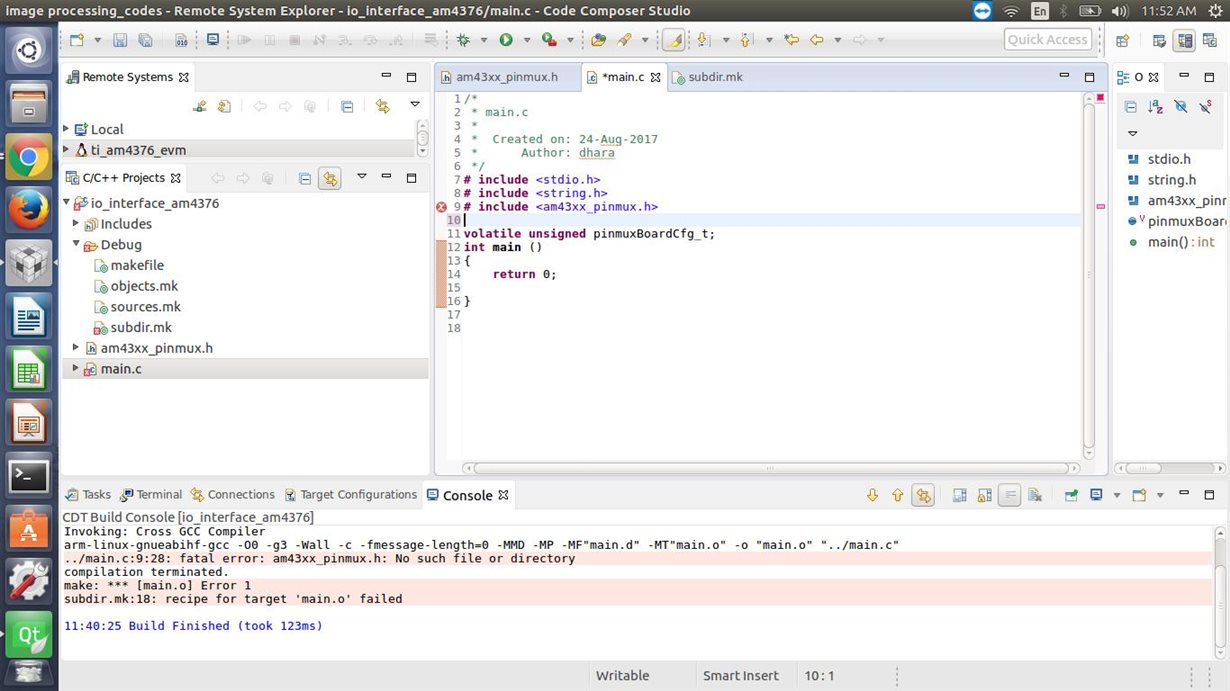The image size is (1230, 691).
Task: Select main() in the Outline view
Action: pyautogui.click(x=1167, y=242)
